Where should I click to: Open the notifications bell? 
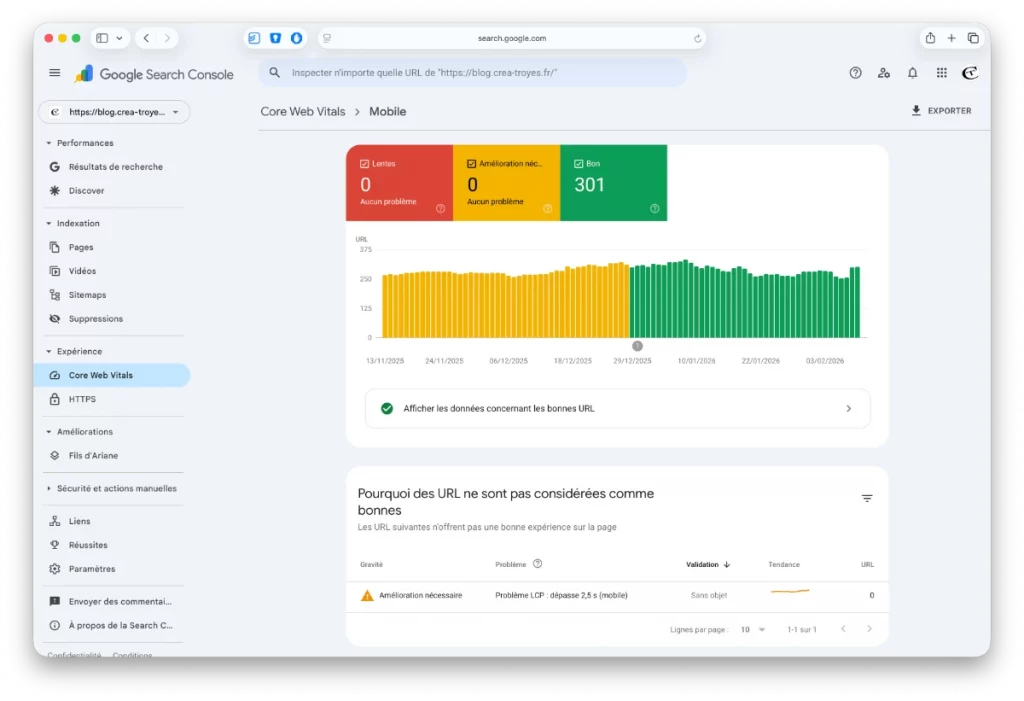pos(912,73)
